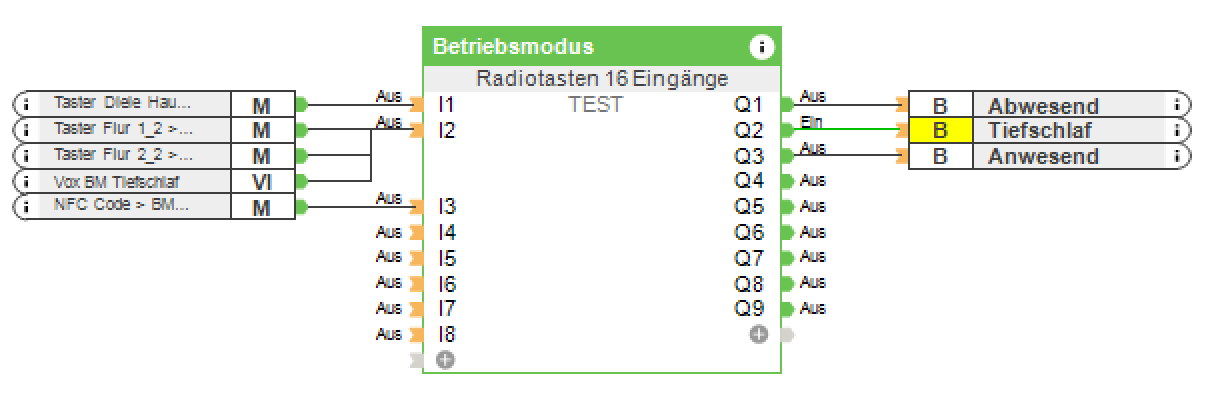Click the info icon of Vox BM Tiefschlaf
The width and height of the screenshot is (1216, 402).
click(x=26, y=182)
